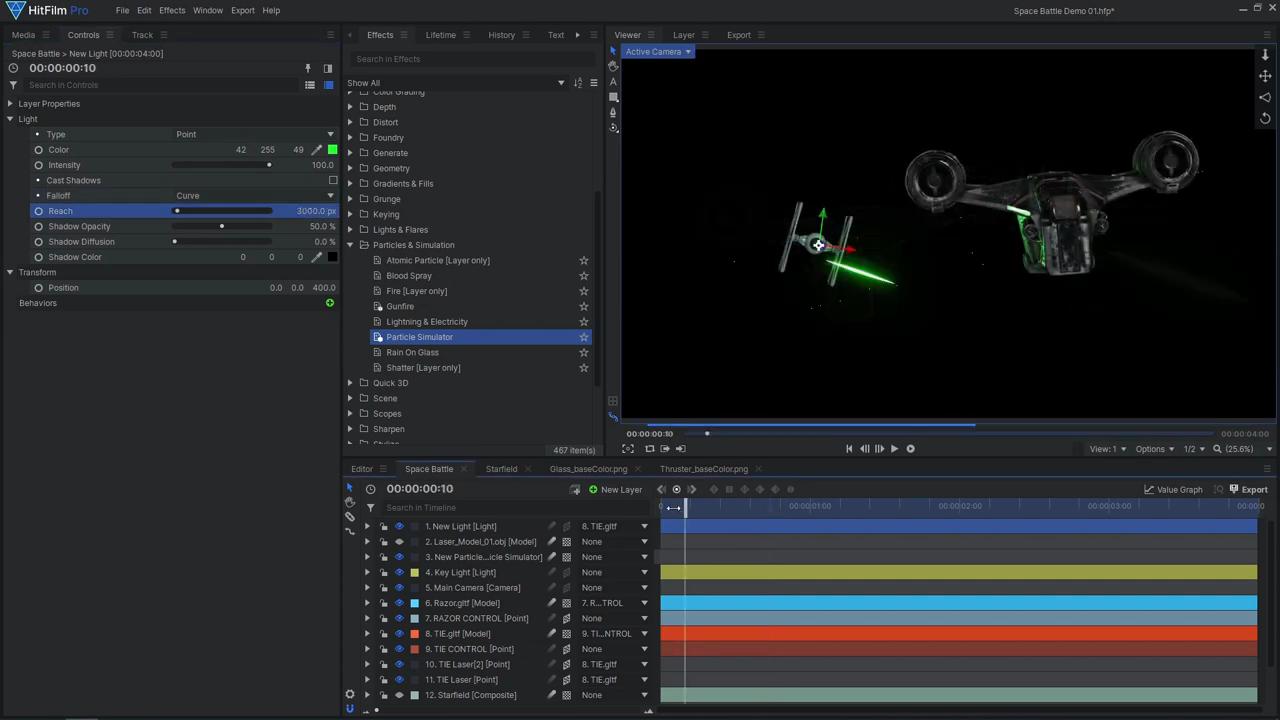
Task: Open the Window menu
Action: coord(208,10)
